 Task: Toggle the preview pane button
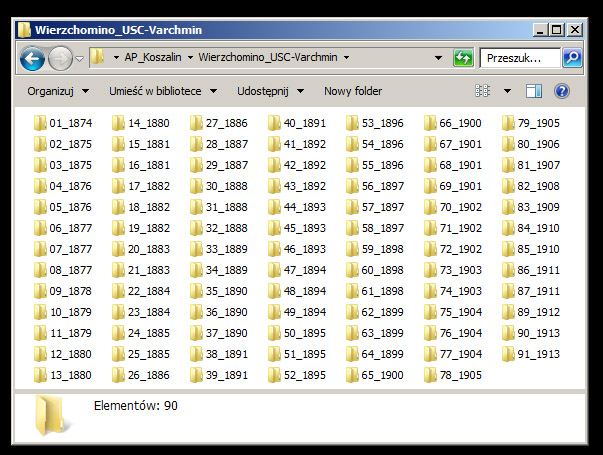(534, 91)
